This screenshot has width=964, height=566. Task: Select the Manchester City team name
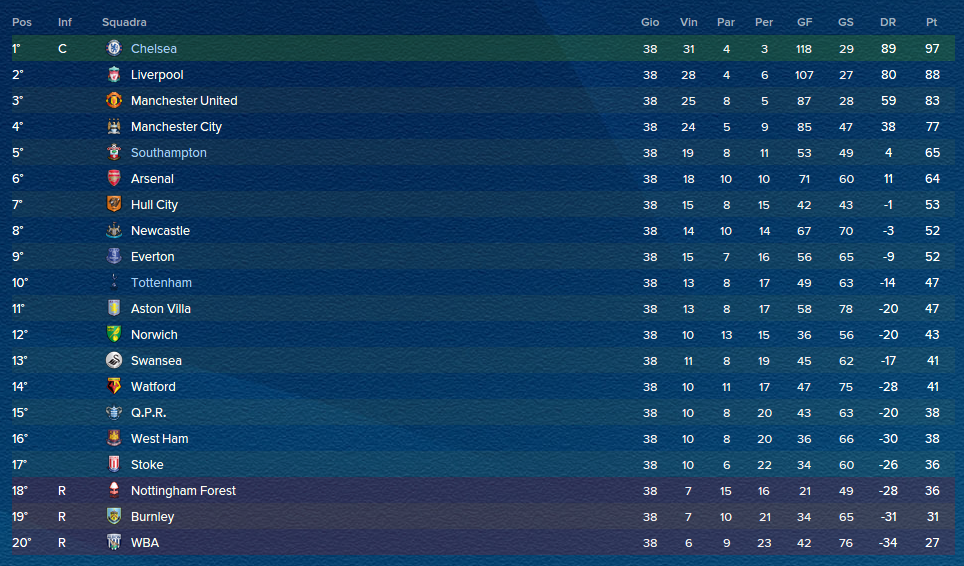click(176, 127)
